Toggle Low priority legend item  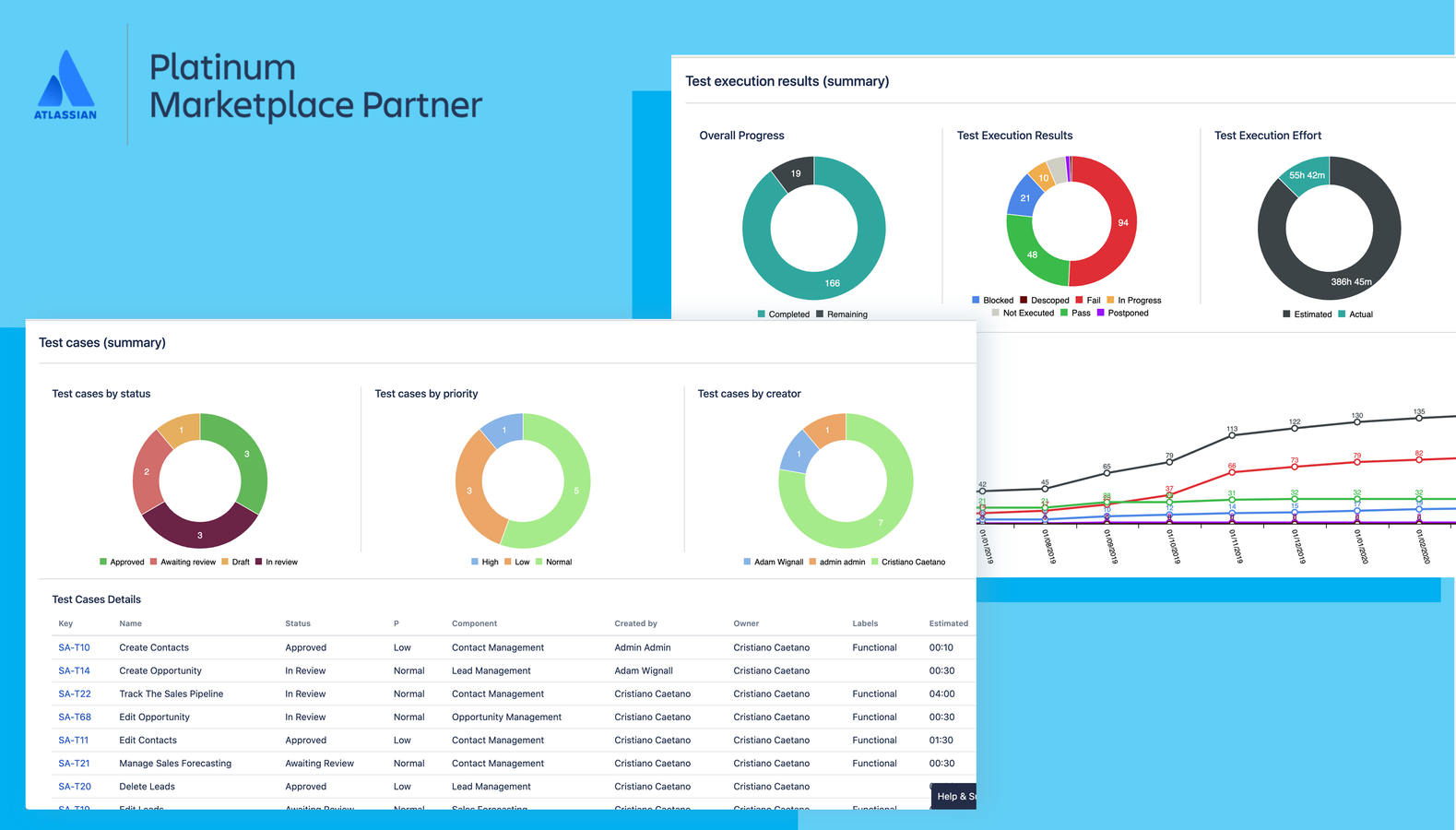[517, 562]
